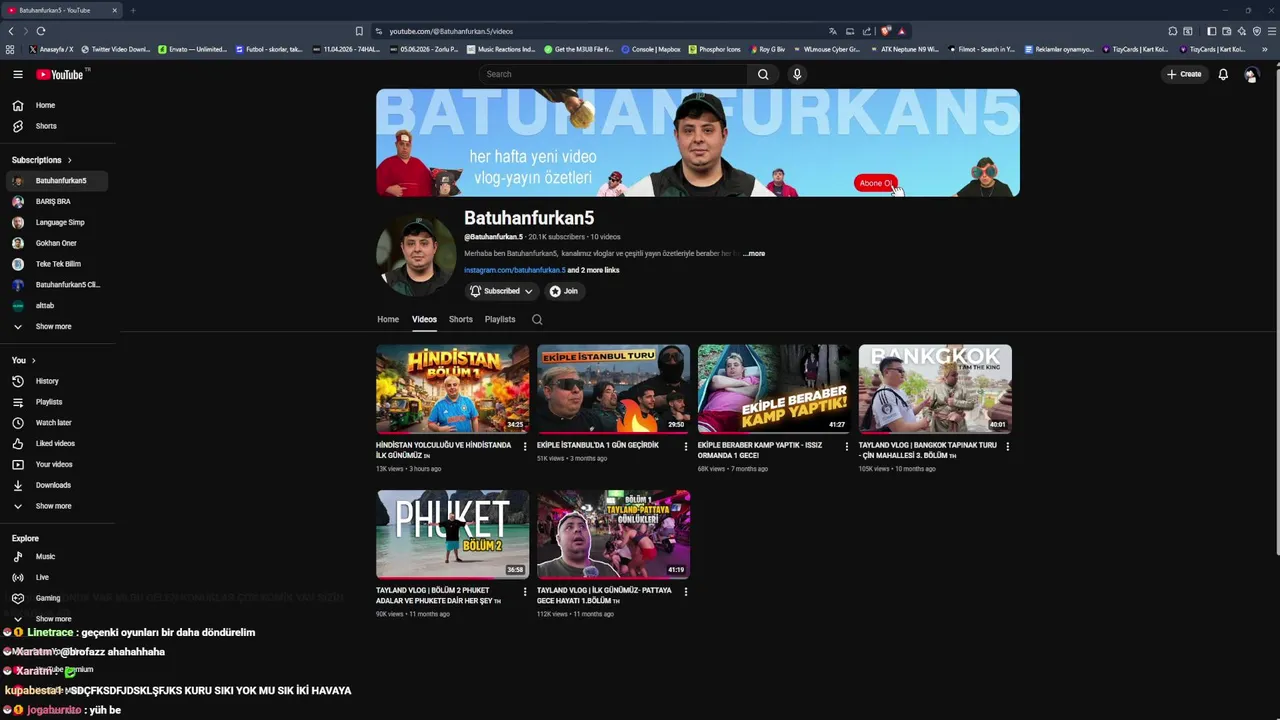Open options for Ekiple Beraber Kamp video
This screenshot has width=1280, height=720.
click(847, 446)
